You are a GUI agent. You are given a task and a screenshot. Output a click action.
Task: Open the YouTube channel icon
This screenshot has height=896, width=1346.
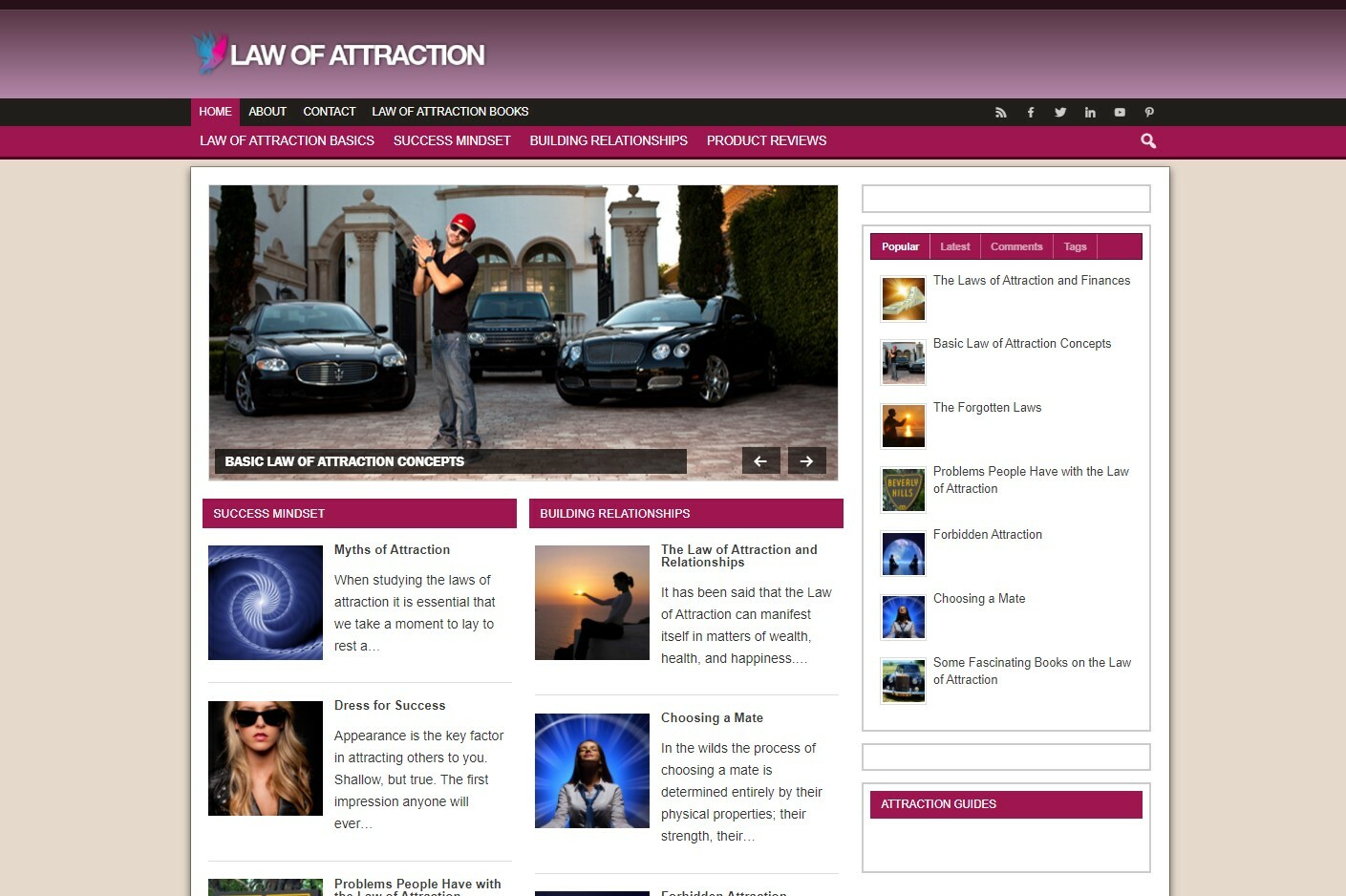(1120, 113)
